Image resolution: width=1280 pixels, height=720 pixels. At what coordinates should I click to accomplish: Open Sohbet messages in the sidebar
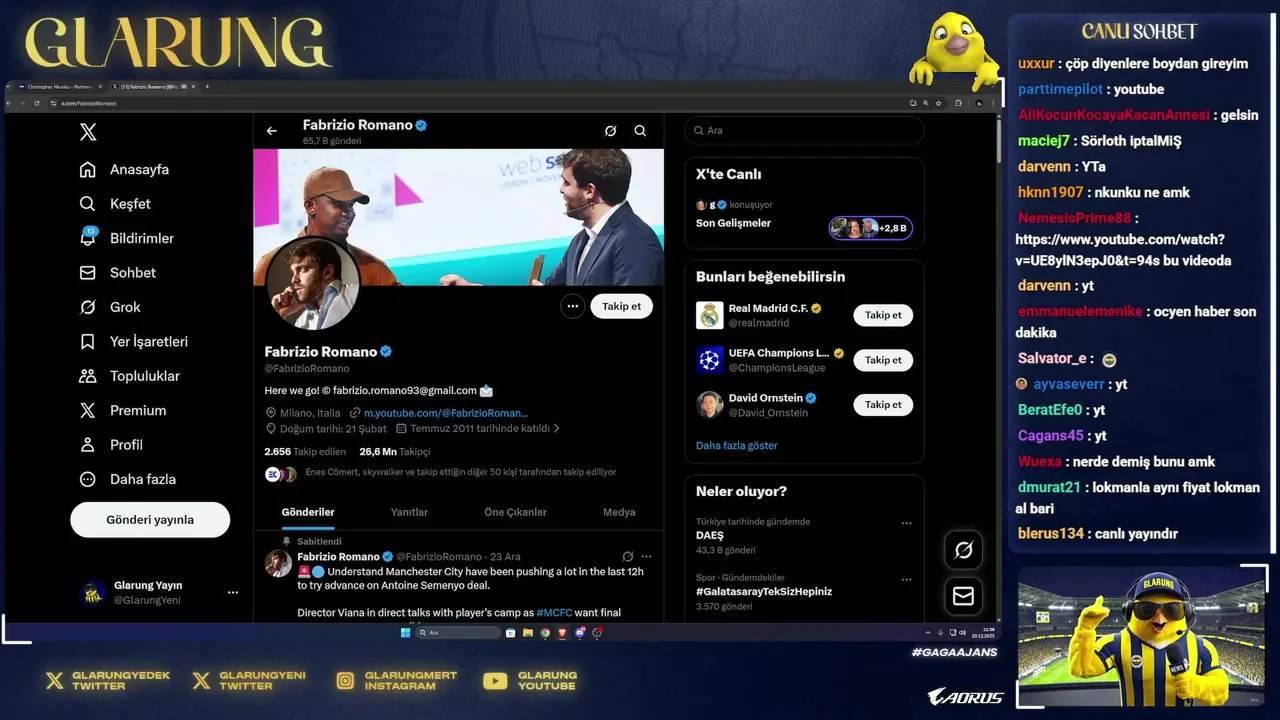118,273
